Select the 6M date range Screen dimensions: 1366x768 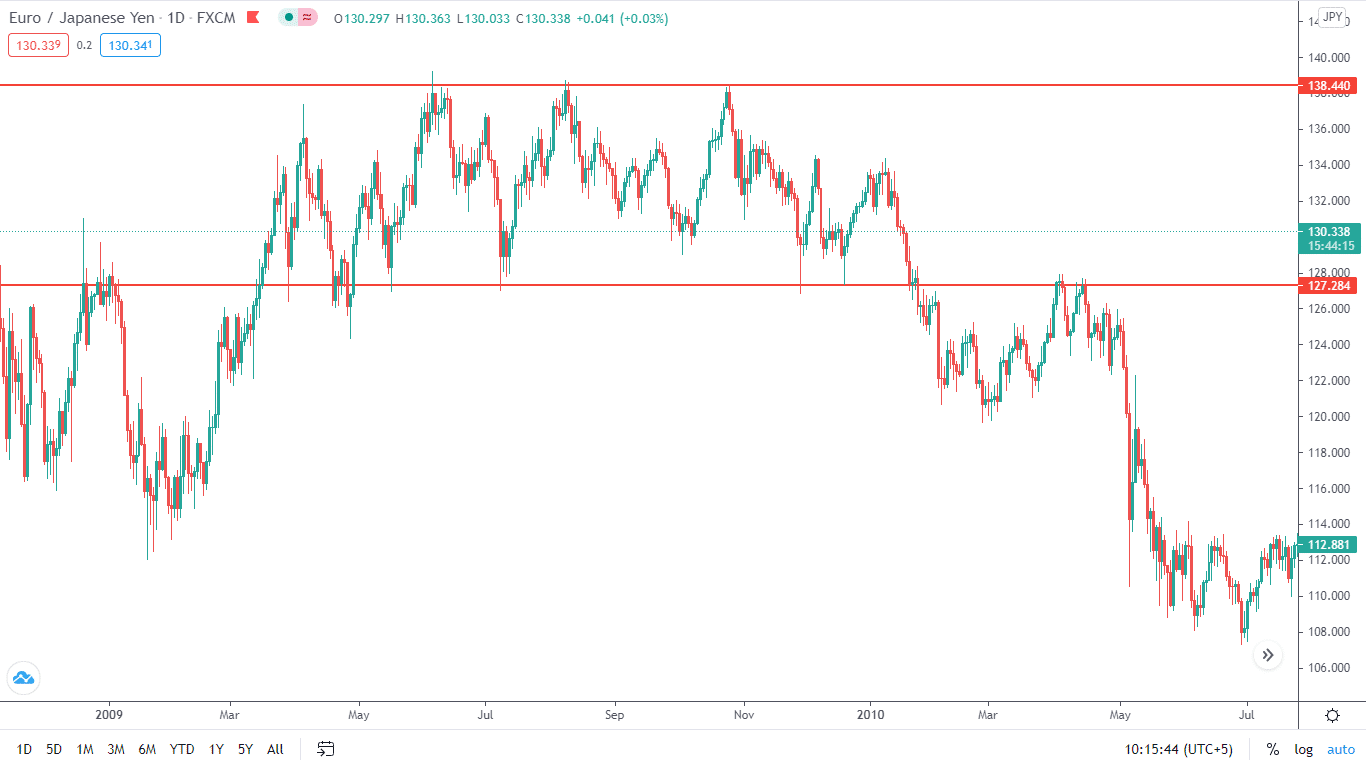(x=147, y=749)
